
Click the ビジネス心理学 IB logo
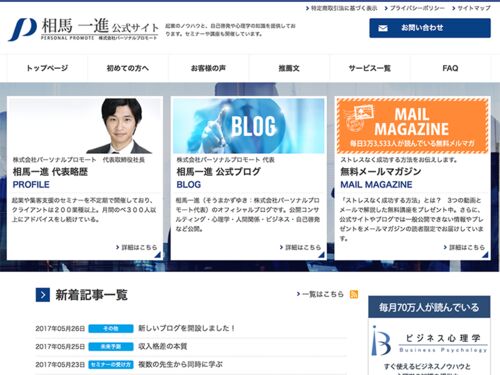coord(381,341)
